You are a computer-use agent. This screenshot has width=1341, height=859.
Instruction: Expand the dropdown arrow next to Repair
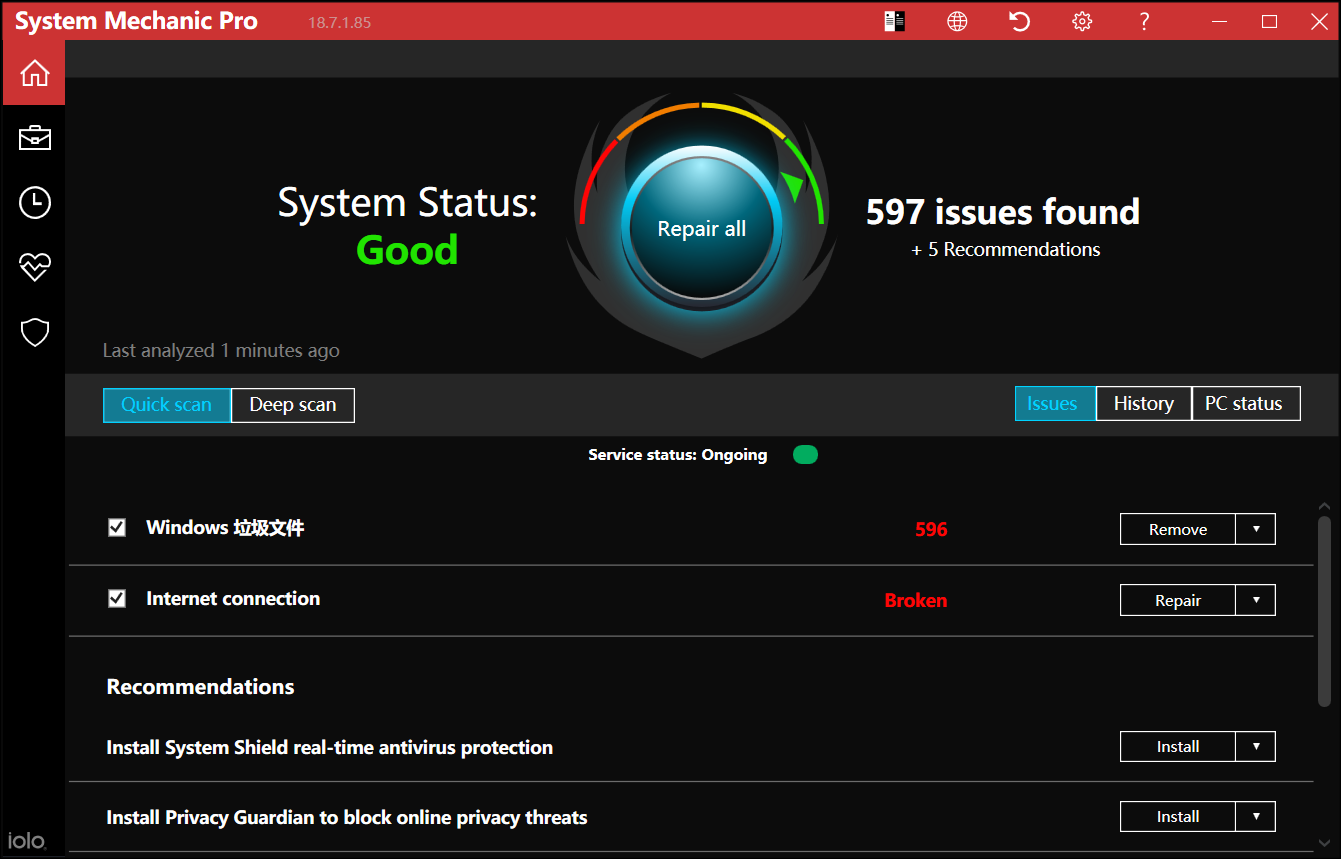[x=1256, y=600]
